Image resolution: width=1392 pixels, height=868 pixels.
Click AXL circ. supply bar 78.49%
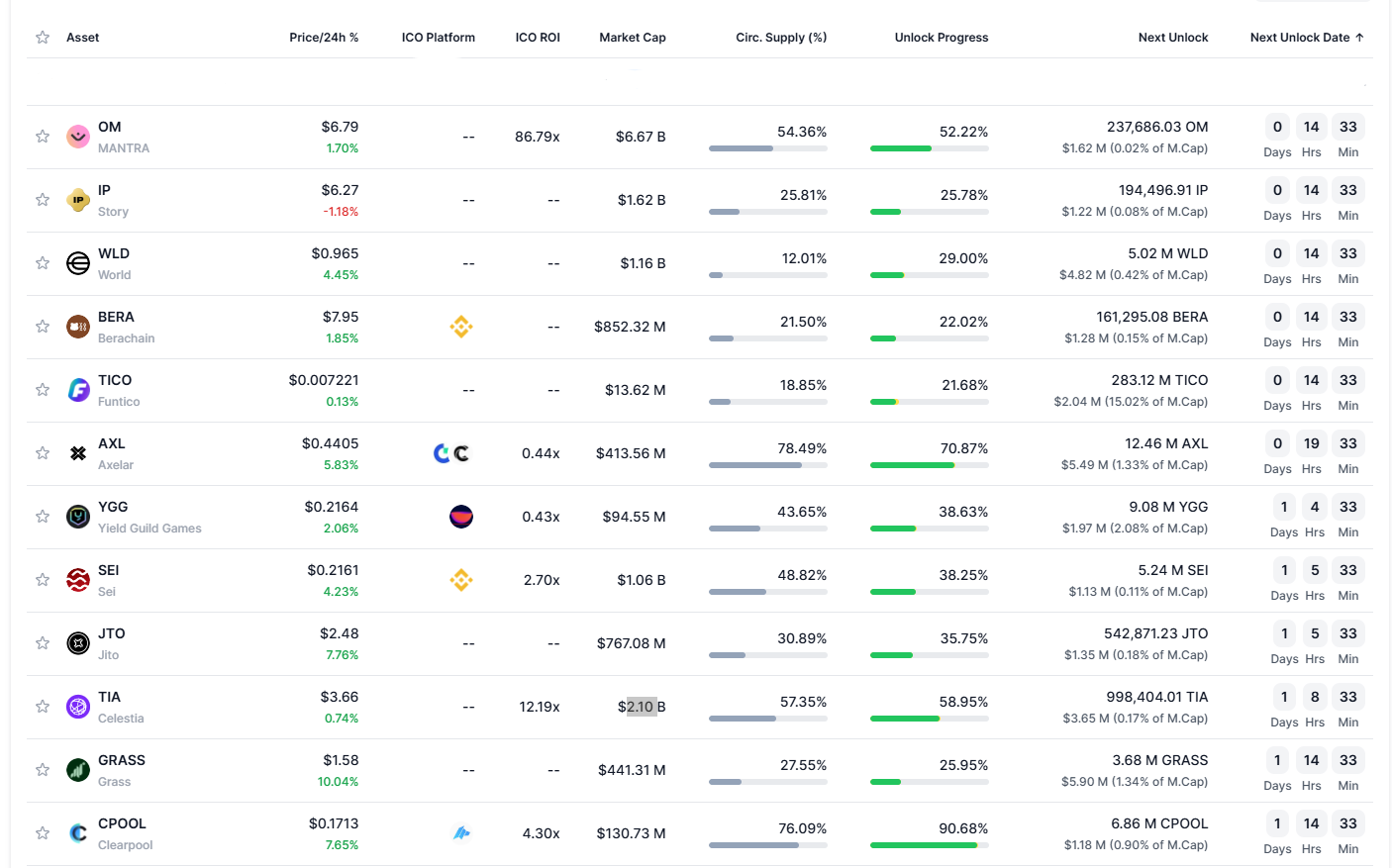coord(768,465)
